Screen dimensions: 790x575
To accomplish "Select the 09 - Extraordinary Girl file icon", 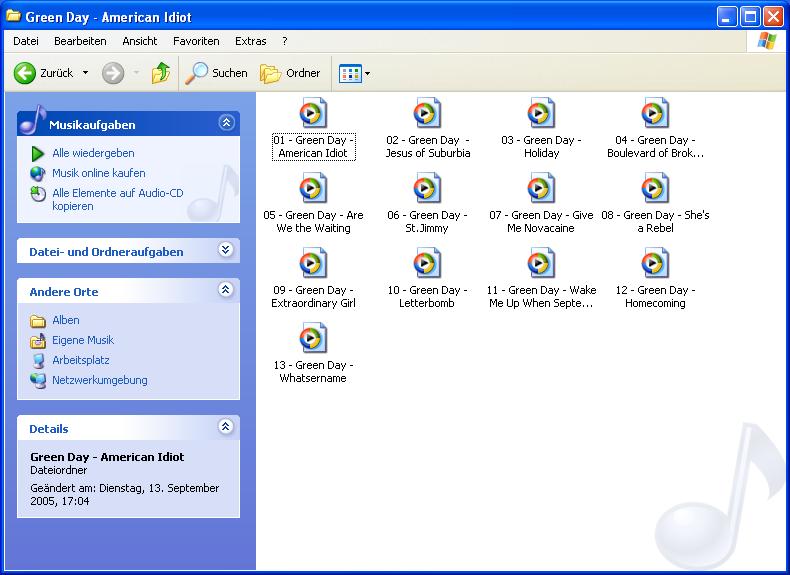I will (313, 263).
